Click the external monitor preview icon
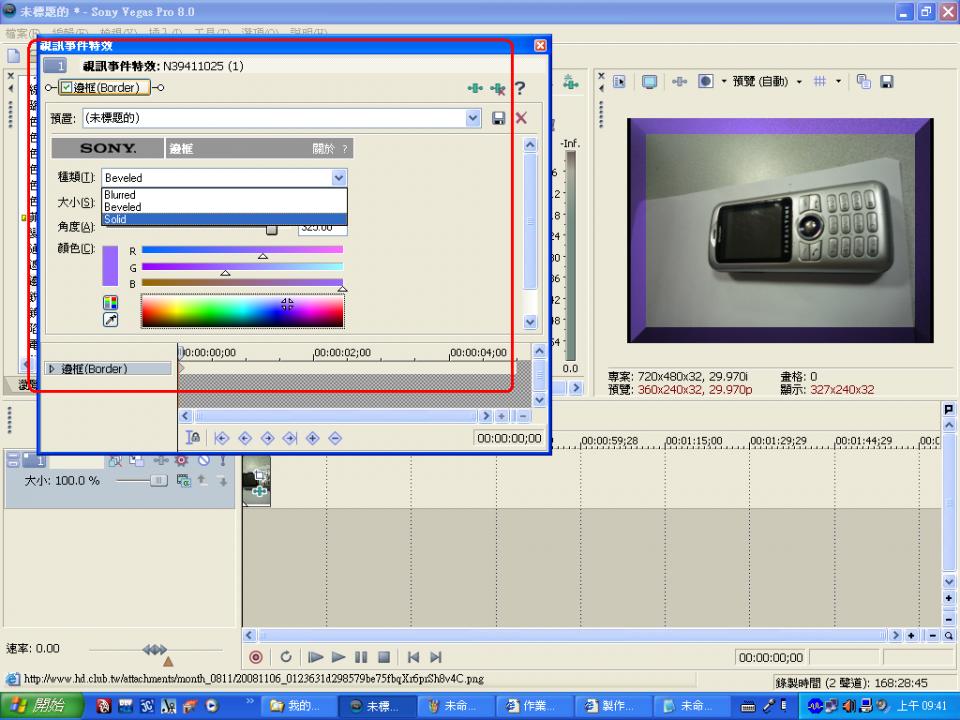Screen dimensions: 960x720 (x=649, y=82)
